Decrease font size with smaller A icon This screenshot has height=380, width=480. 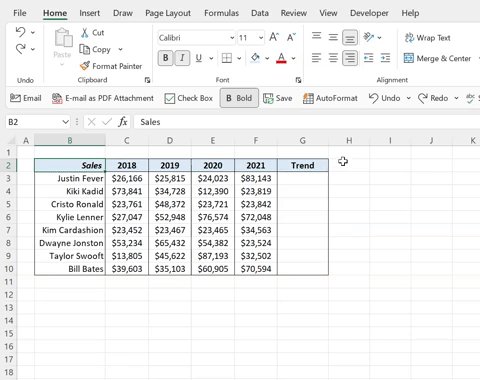tap(291, 37)
